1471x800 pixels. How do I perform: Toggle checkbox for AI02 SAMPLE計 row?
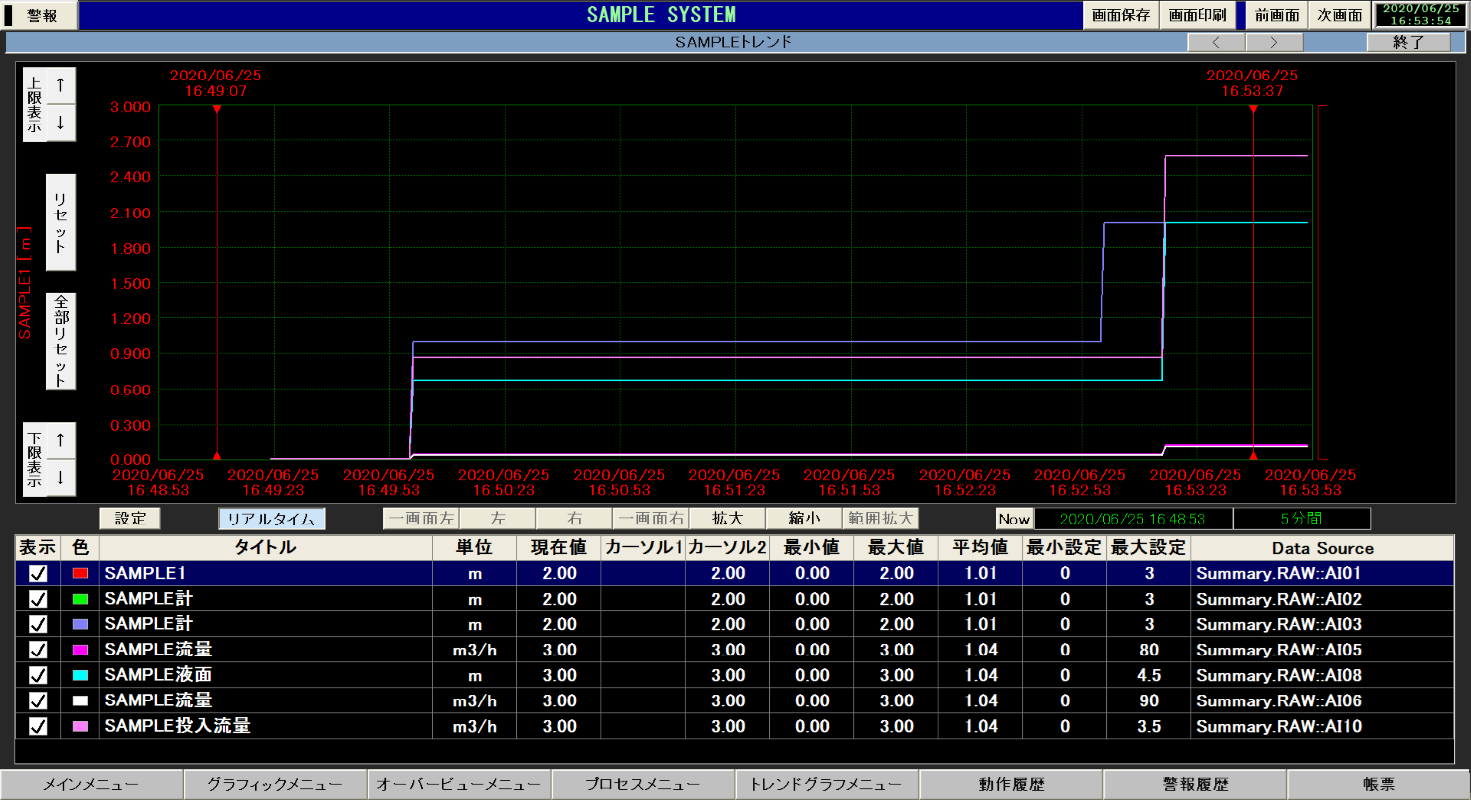click(38, 599)
